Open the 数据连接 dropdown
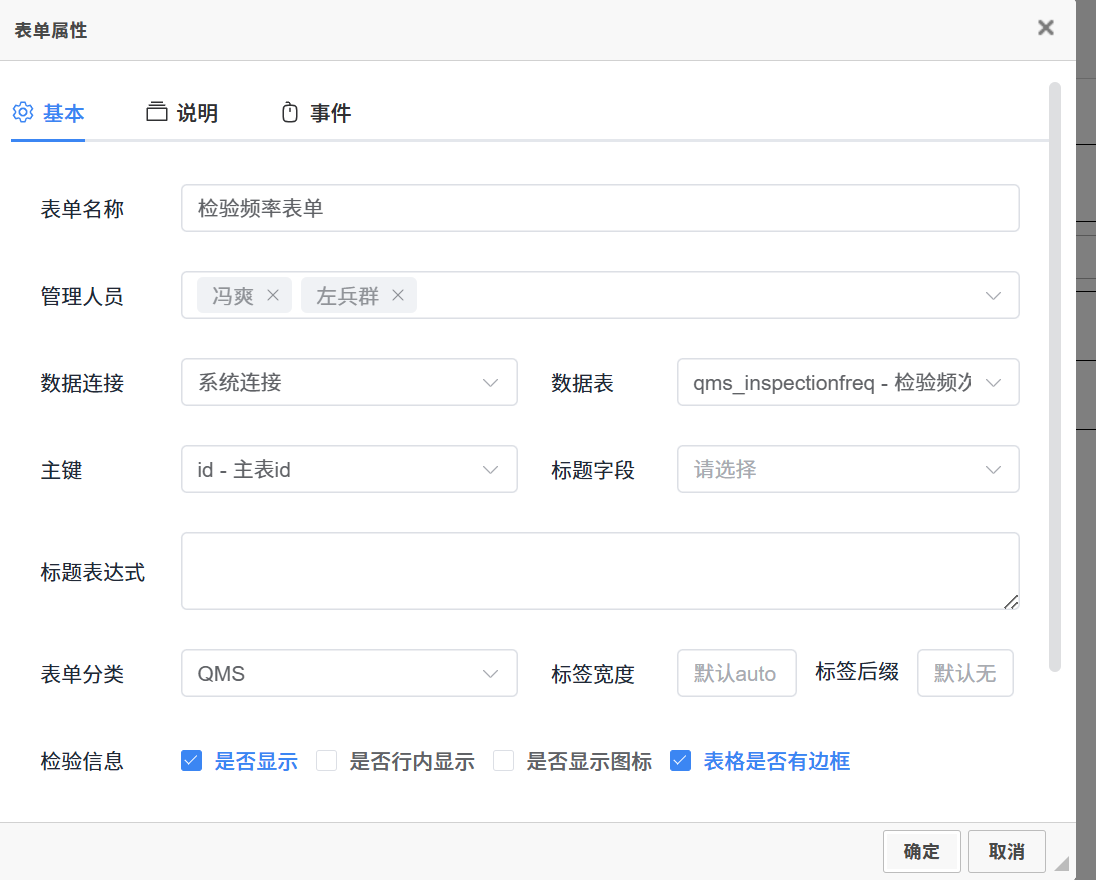The image size is (1096, 880). click(349, 382)
